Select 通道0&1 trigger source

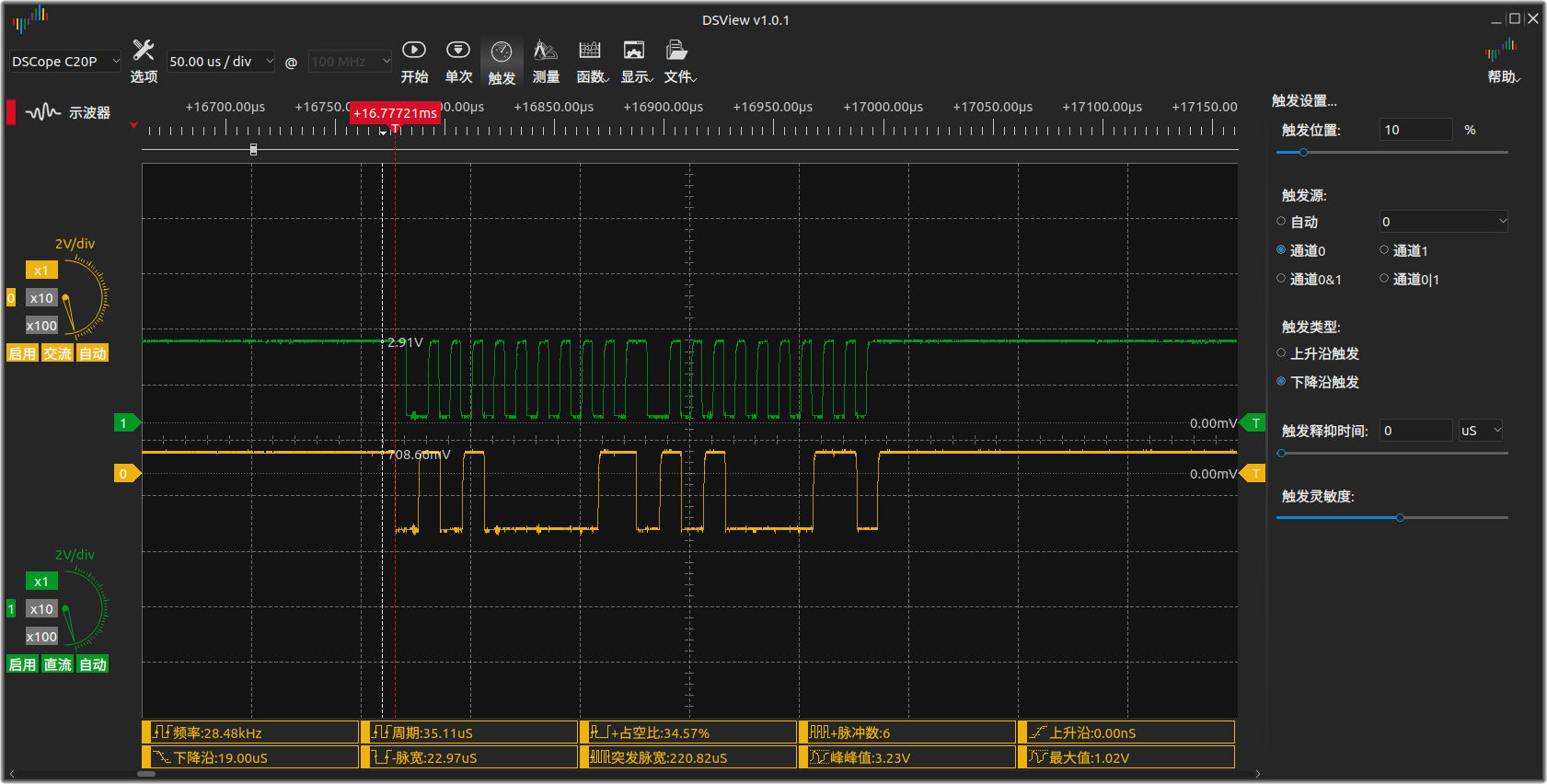tap(1310, 279)
